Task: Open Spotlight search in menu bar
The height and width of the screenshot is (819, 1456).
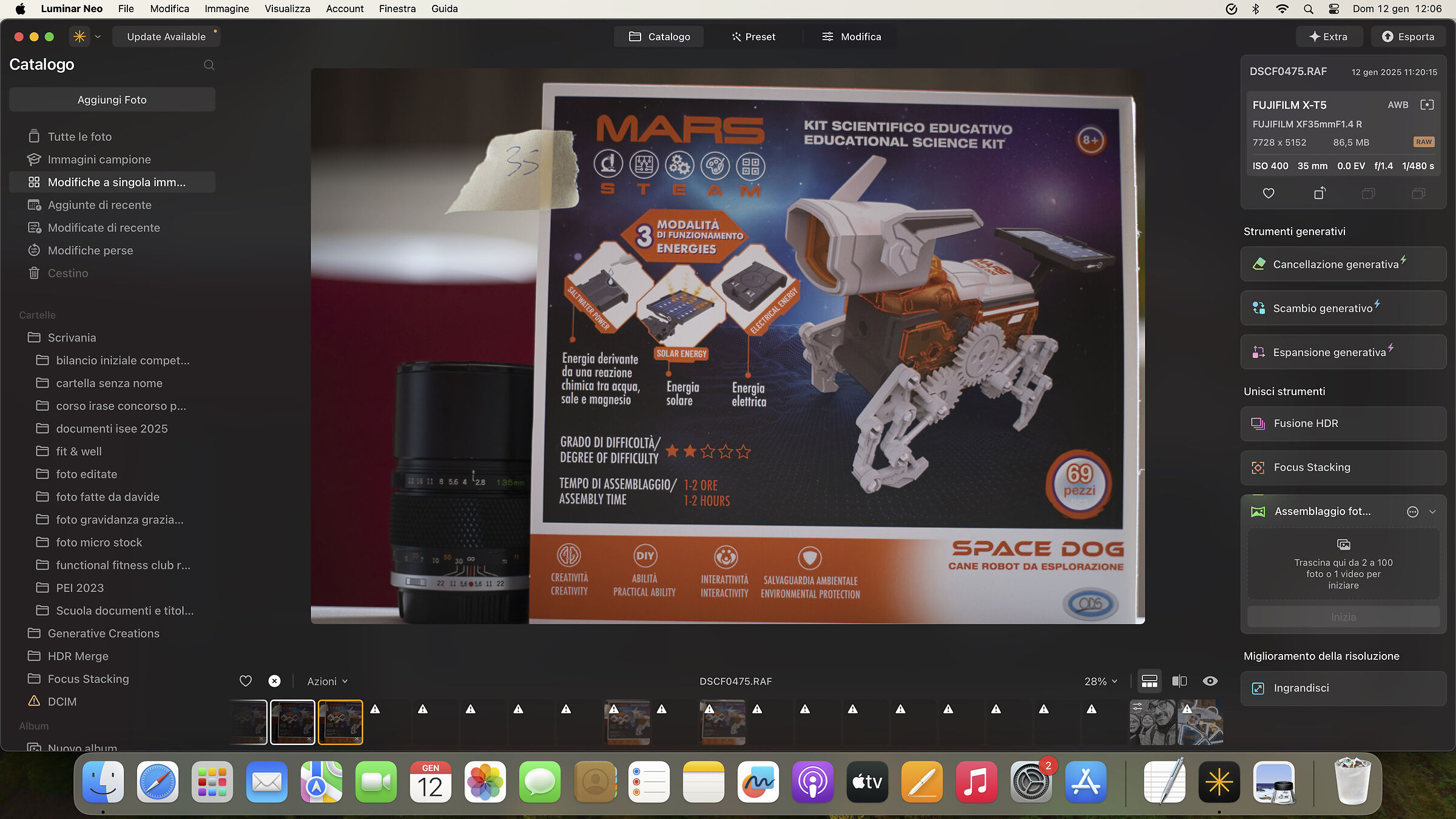Action: 1309,9
